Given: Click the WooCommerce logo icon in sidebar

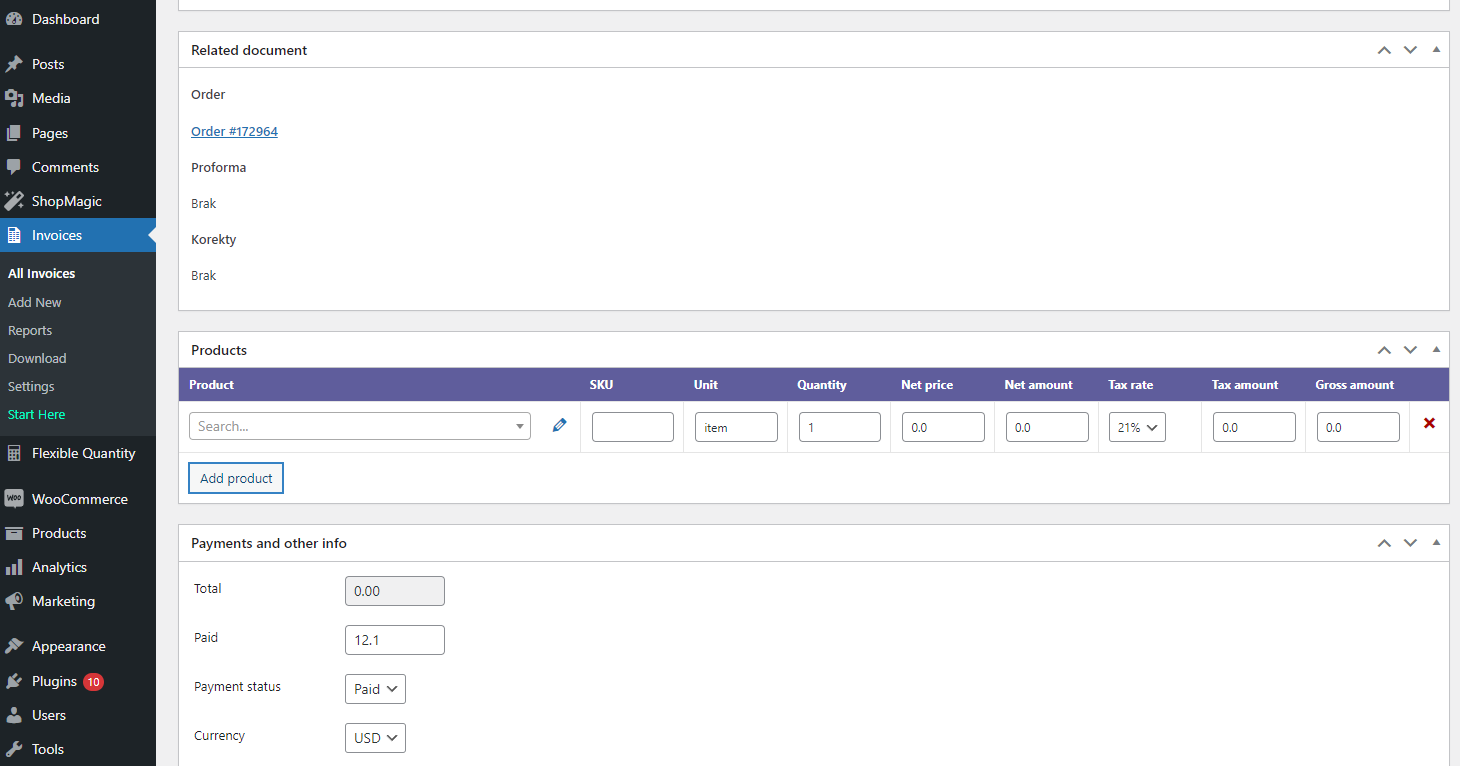Looking at the screenshot, I should pyautogui.click(x=14, y=499).
